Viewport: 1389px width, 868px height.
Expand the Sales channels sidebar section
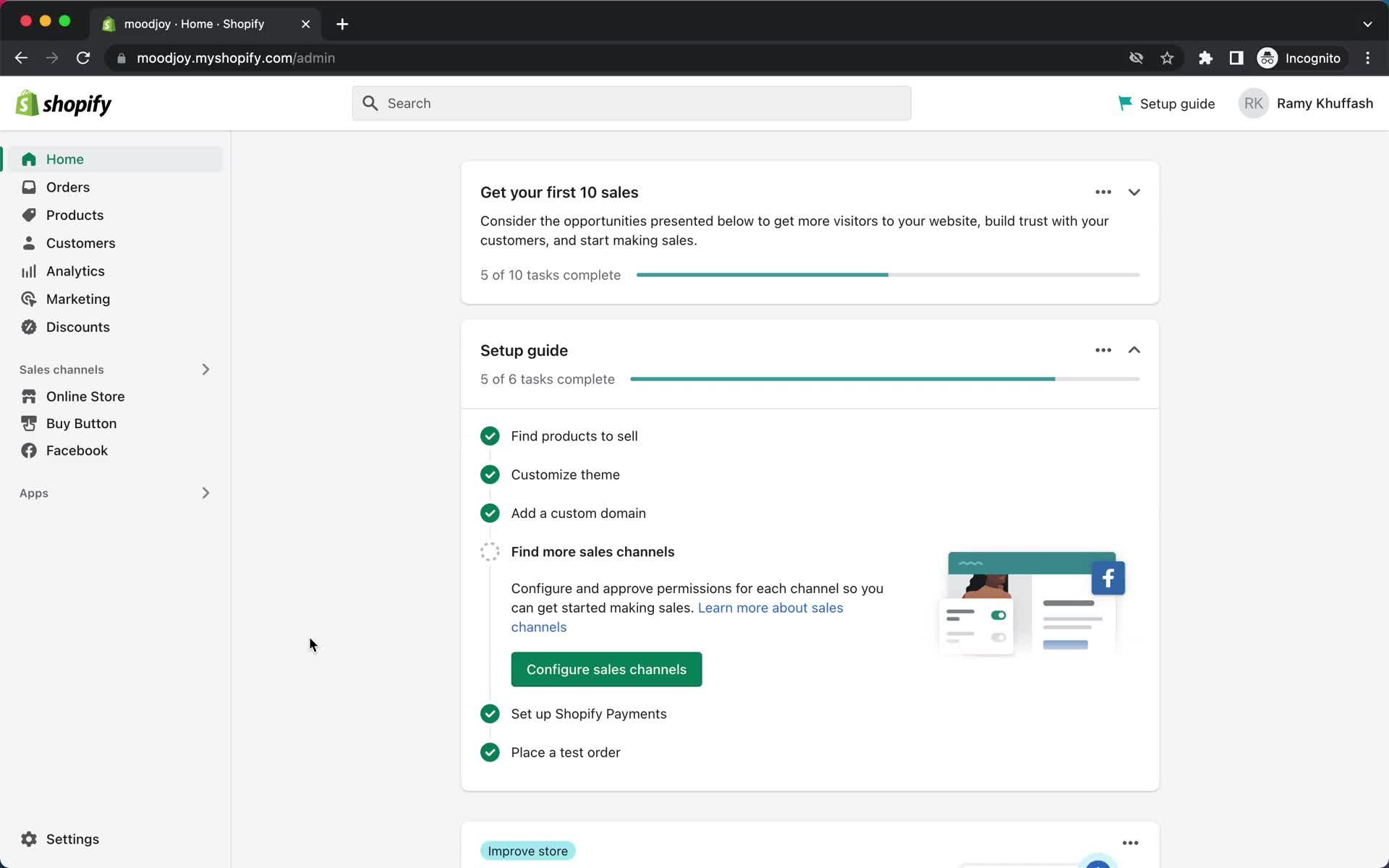pyautogui.click(x=205, y=370)
